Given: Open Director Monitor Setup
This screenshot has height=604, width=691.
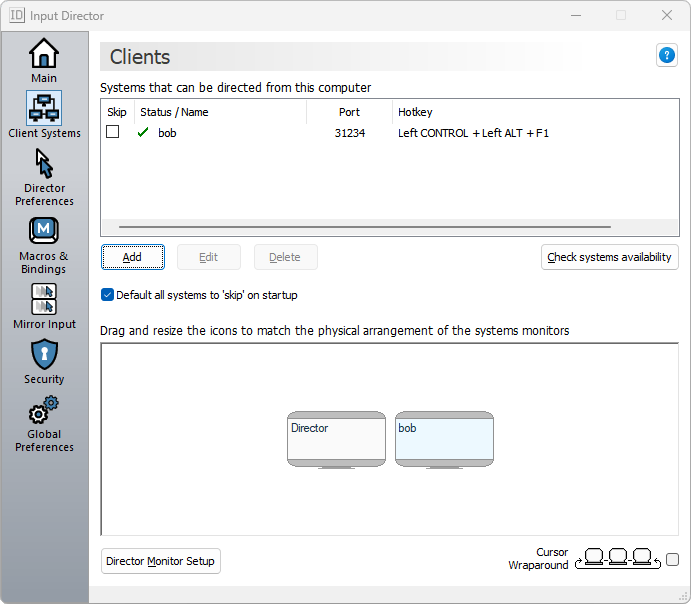Looking at the screenshot, I should coord(161,561).
